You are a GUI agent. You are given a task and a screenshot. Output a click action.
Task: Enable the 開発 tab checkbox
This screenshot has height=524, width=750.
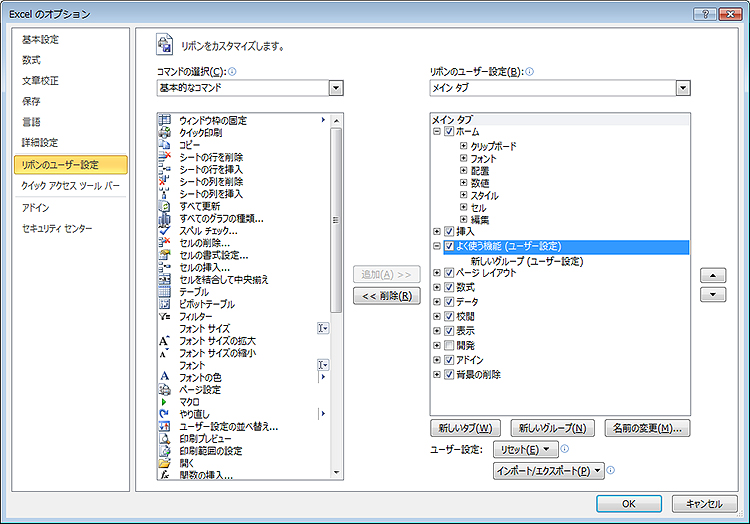[449, 345]
